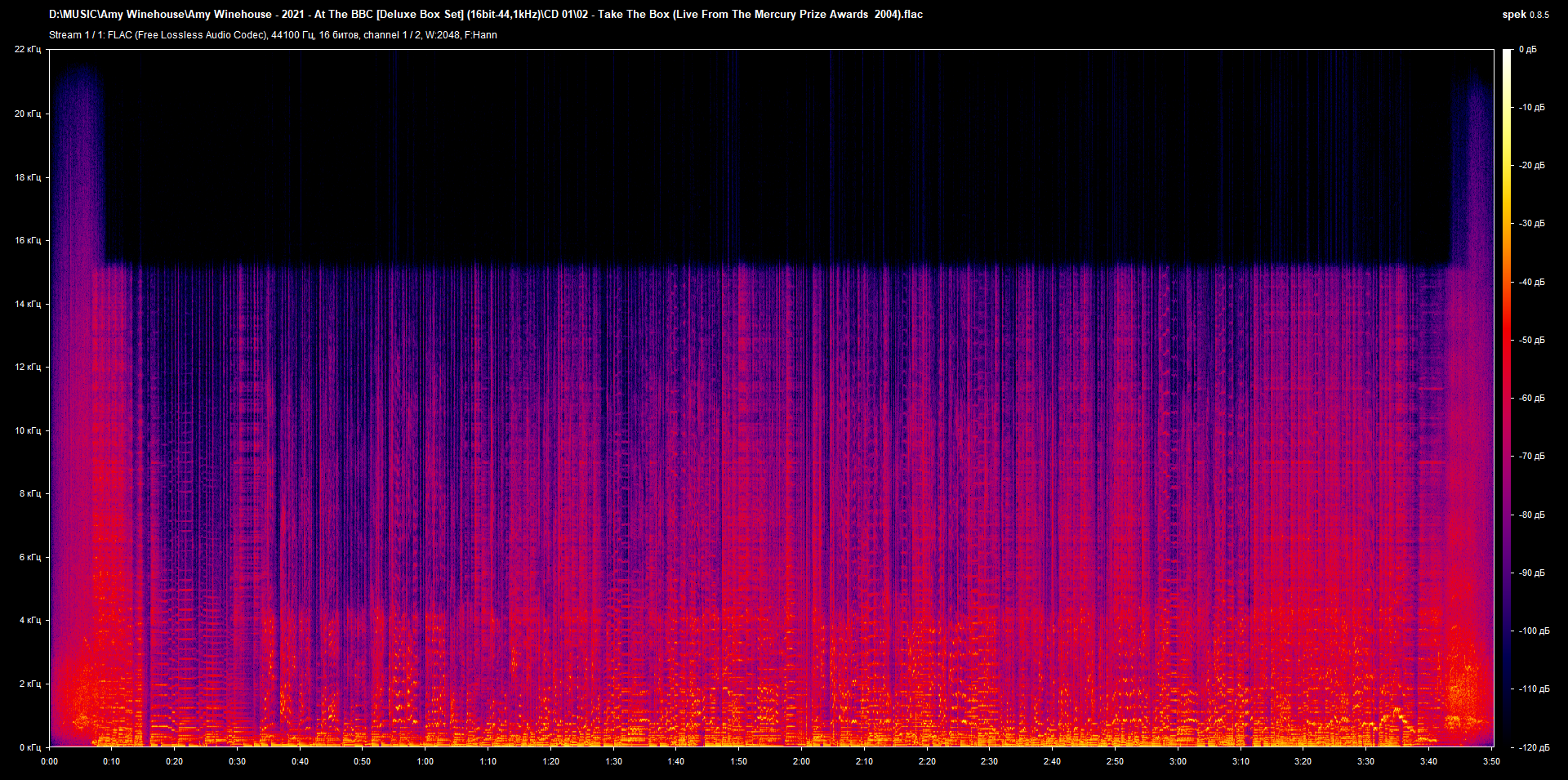Click the 22 kHz frequency axis label
This screenshot has width=1568, height=780.
(x=27, y=50)
